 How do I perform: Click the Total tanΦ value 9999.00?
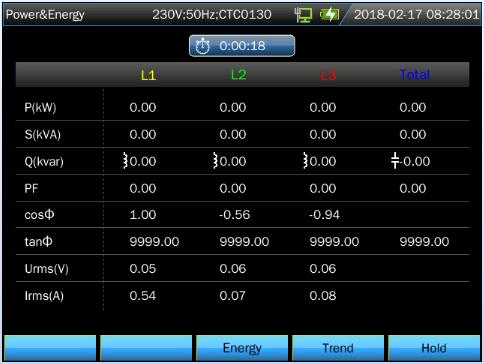pos(424,241)
